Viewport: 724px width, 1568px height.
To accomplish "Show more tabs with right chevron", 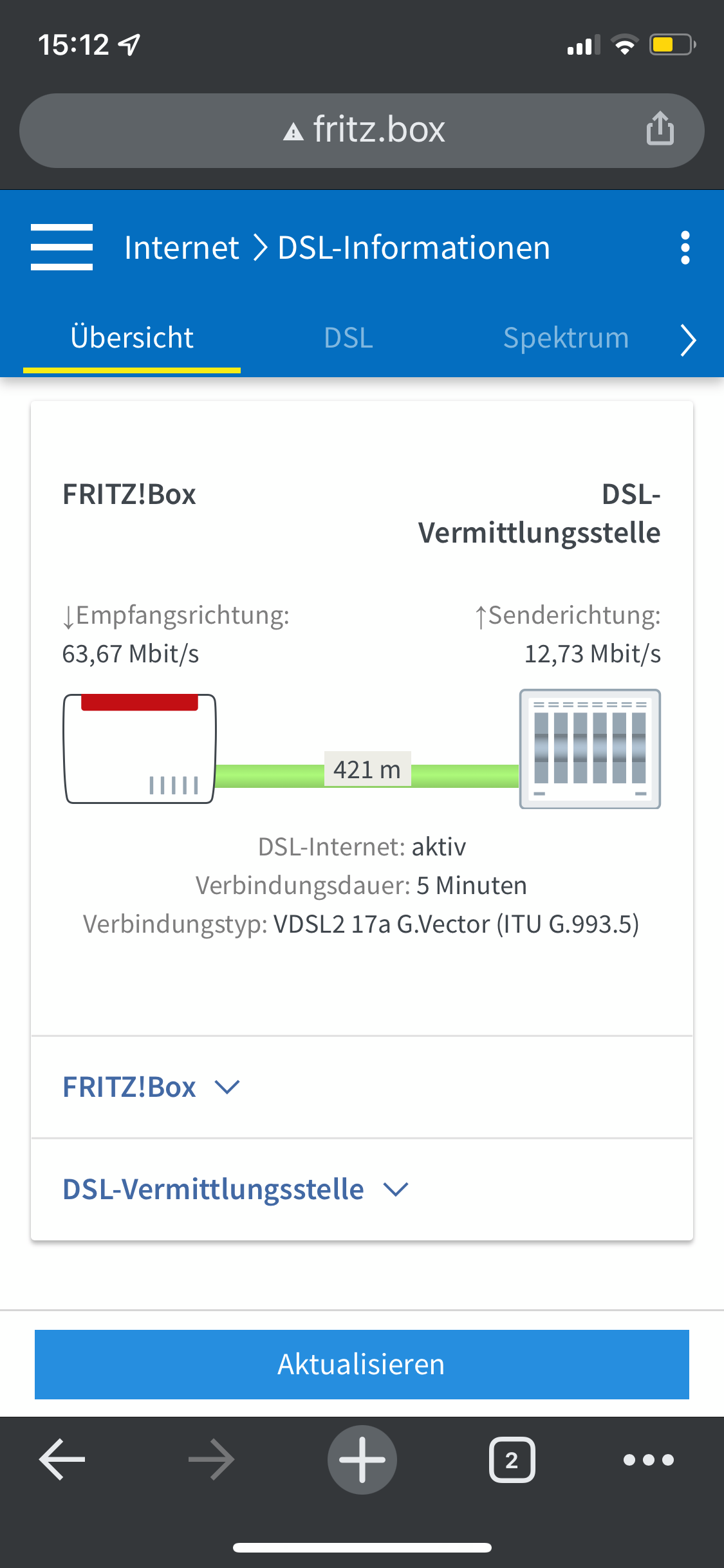I will click(688, 339).
